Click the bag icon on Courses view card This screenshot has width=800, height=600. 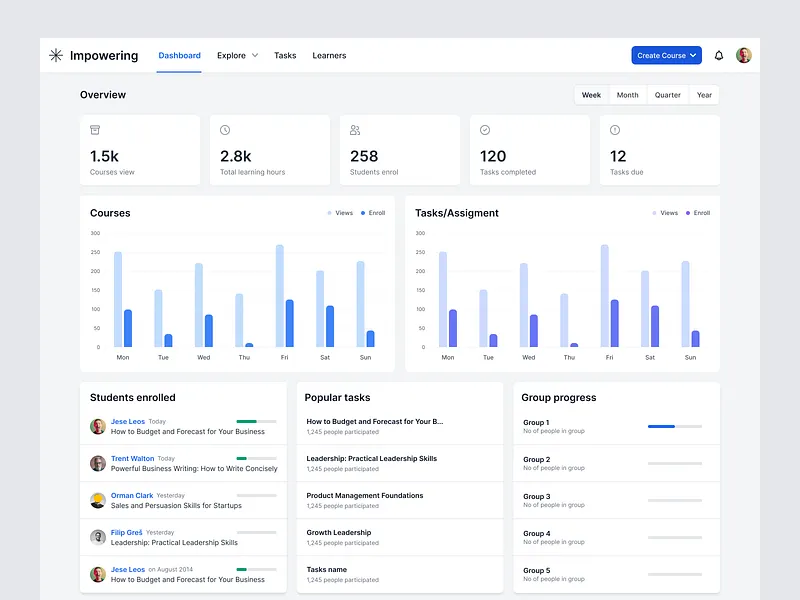pos(95,130)
